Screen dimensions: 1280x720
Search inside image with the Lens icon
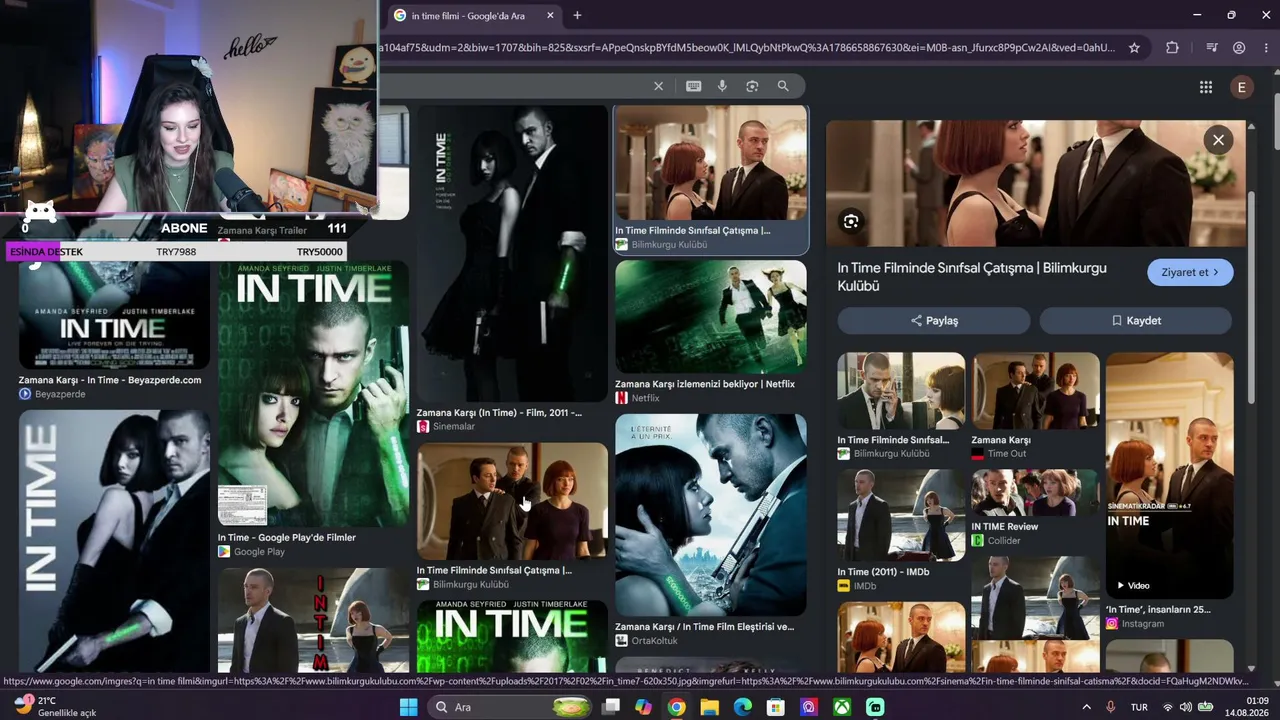851,222
